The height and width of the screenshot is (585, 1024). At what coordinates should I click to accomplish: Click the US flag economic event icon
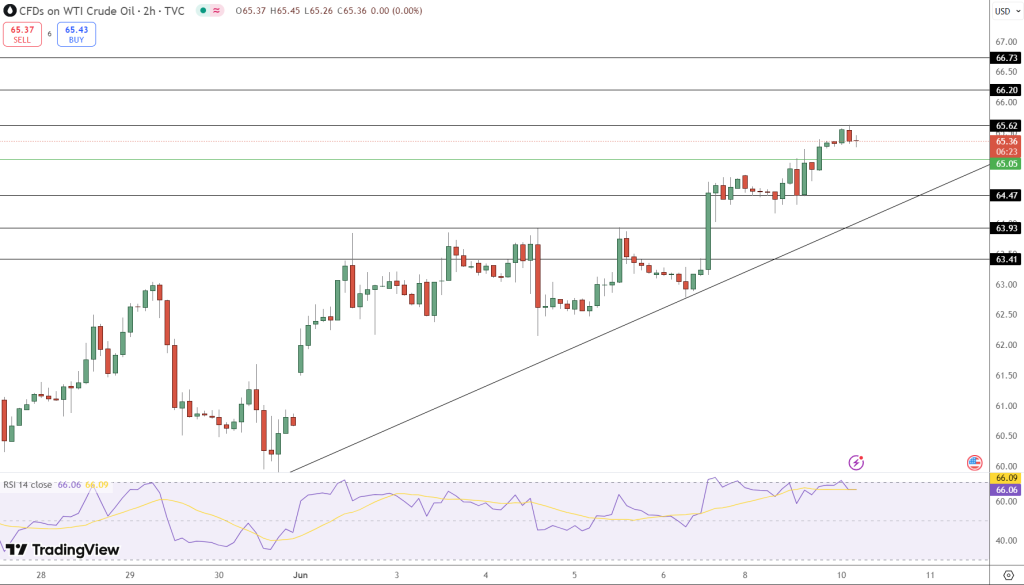pos(974,463)
